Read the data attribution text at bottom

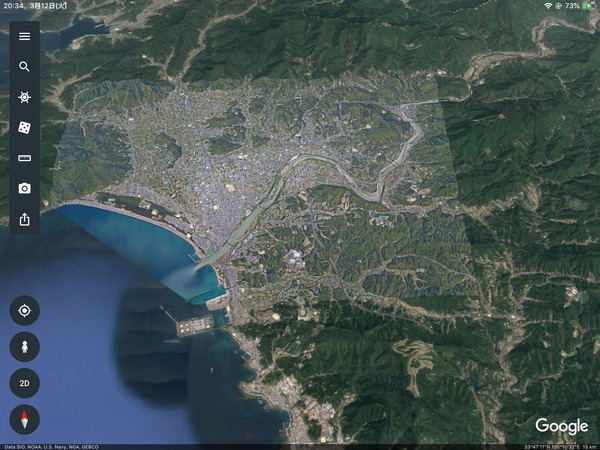[51, 447]
